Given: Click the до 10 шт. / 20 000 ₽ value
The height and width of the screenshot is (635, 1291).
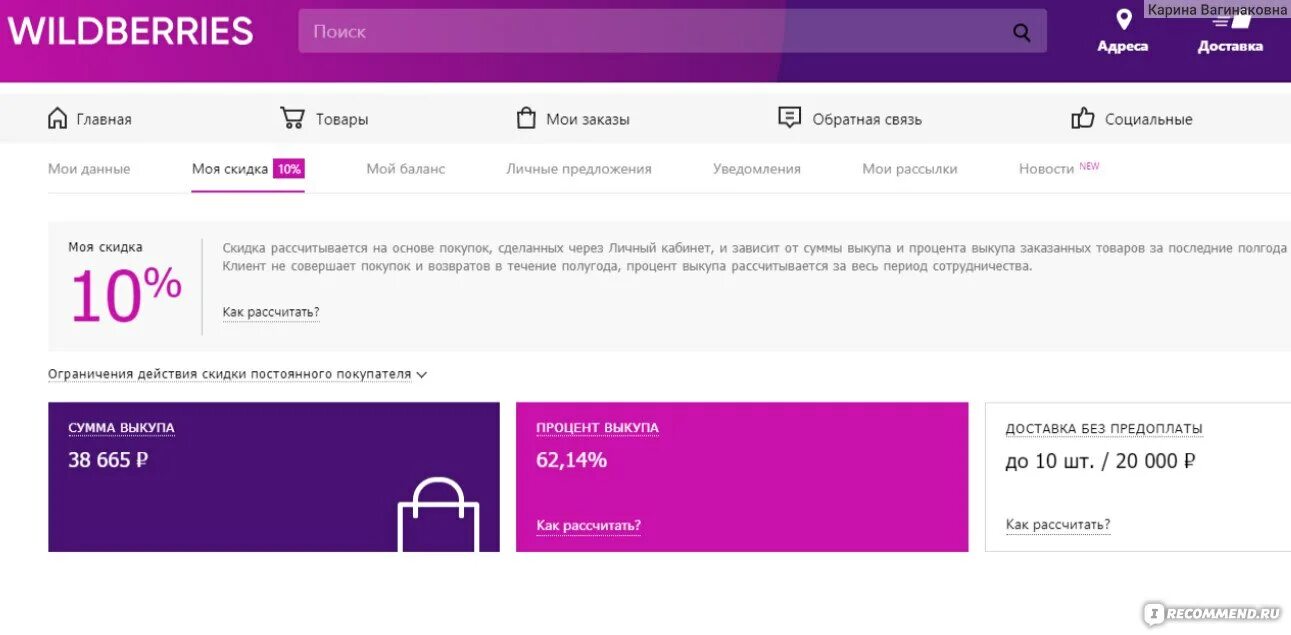Looking at the screenshot, I should 1101,461.
